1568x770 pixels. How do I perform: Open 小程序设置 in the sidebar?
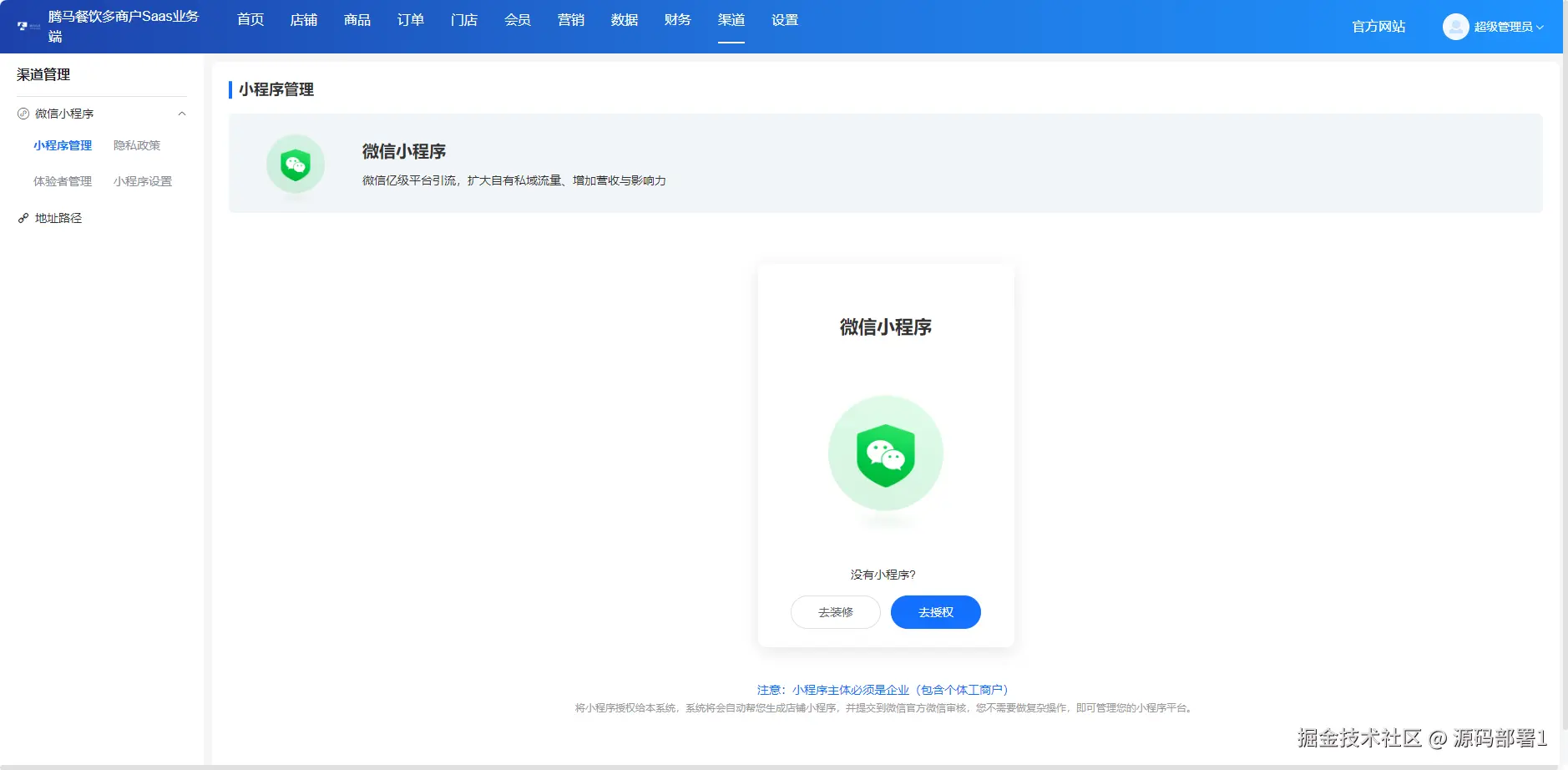(143, 181)
